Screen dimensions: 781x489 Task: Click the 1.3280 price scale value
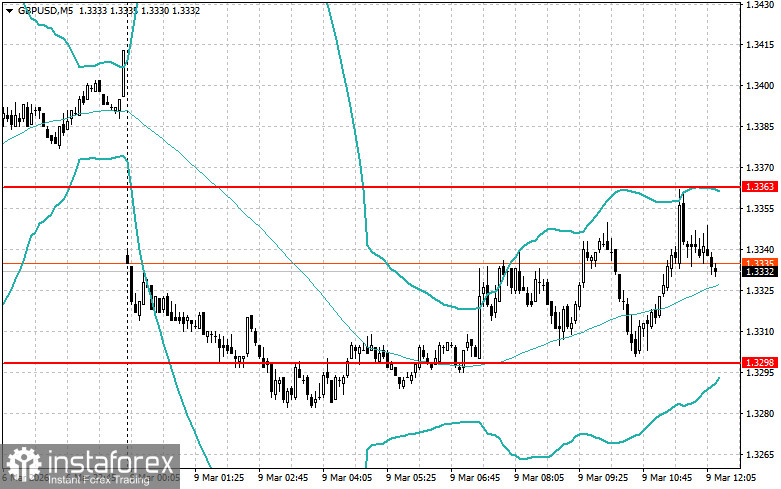760,413
